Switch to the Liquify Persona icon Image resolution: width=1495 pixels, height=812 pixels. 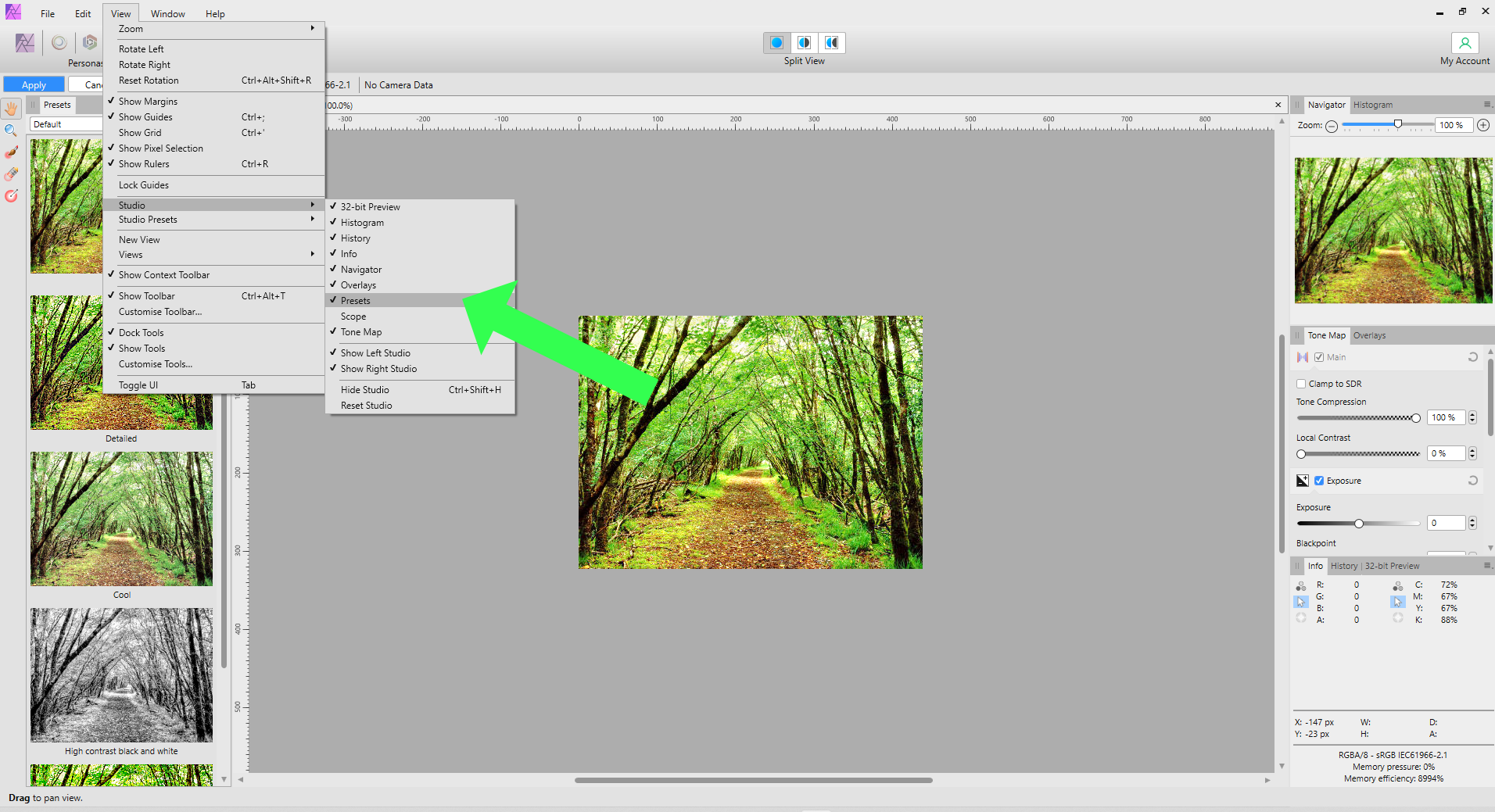(59, 43)
